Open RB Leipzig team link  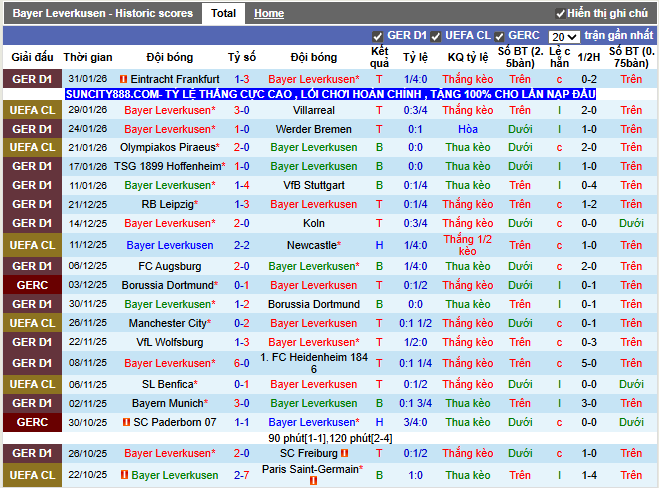168,204
